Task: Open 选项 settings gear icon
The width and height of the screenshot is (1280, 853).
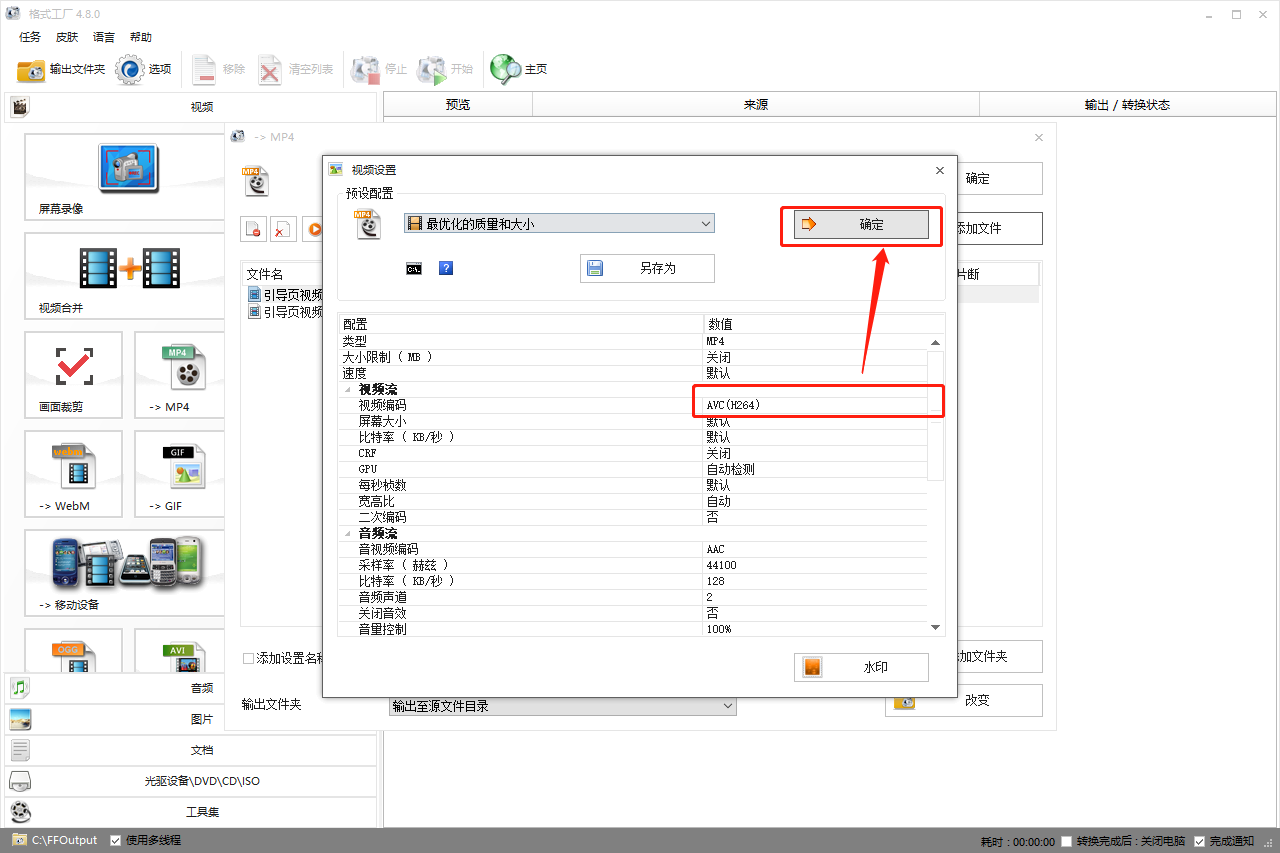Action: [130, 70]
